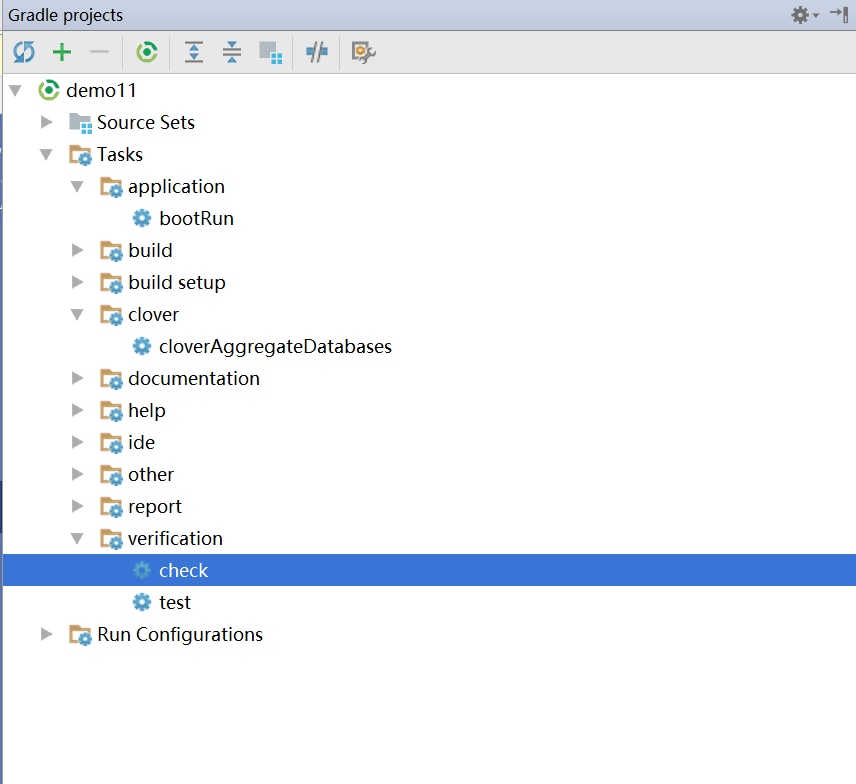Screen dimensions: 856x784
Task: Open Gradle settings wrench icon
Action: (364, 53)
